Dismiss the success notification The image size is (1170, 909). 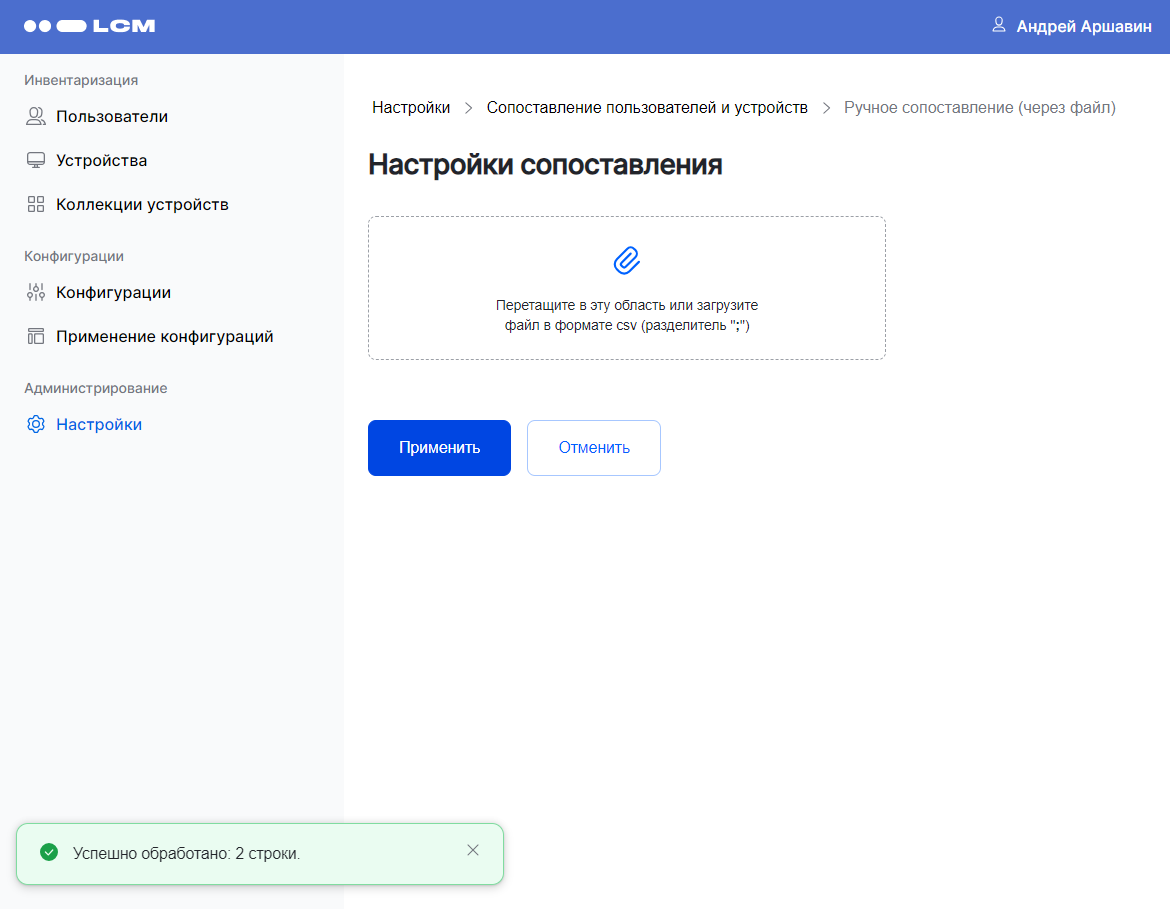click(473, 850)
